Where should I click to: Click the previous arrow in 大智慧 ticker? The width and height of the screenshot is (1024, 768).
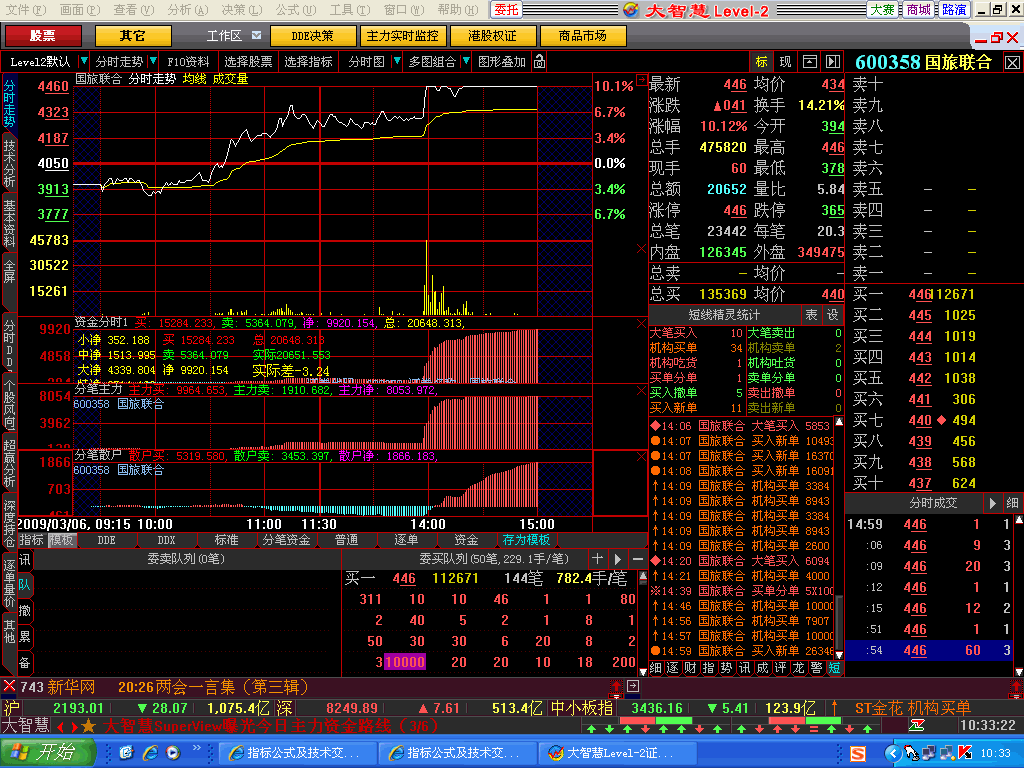[x=60, y=726]
